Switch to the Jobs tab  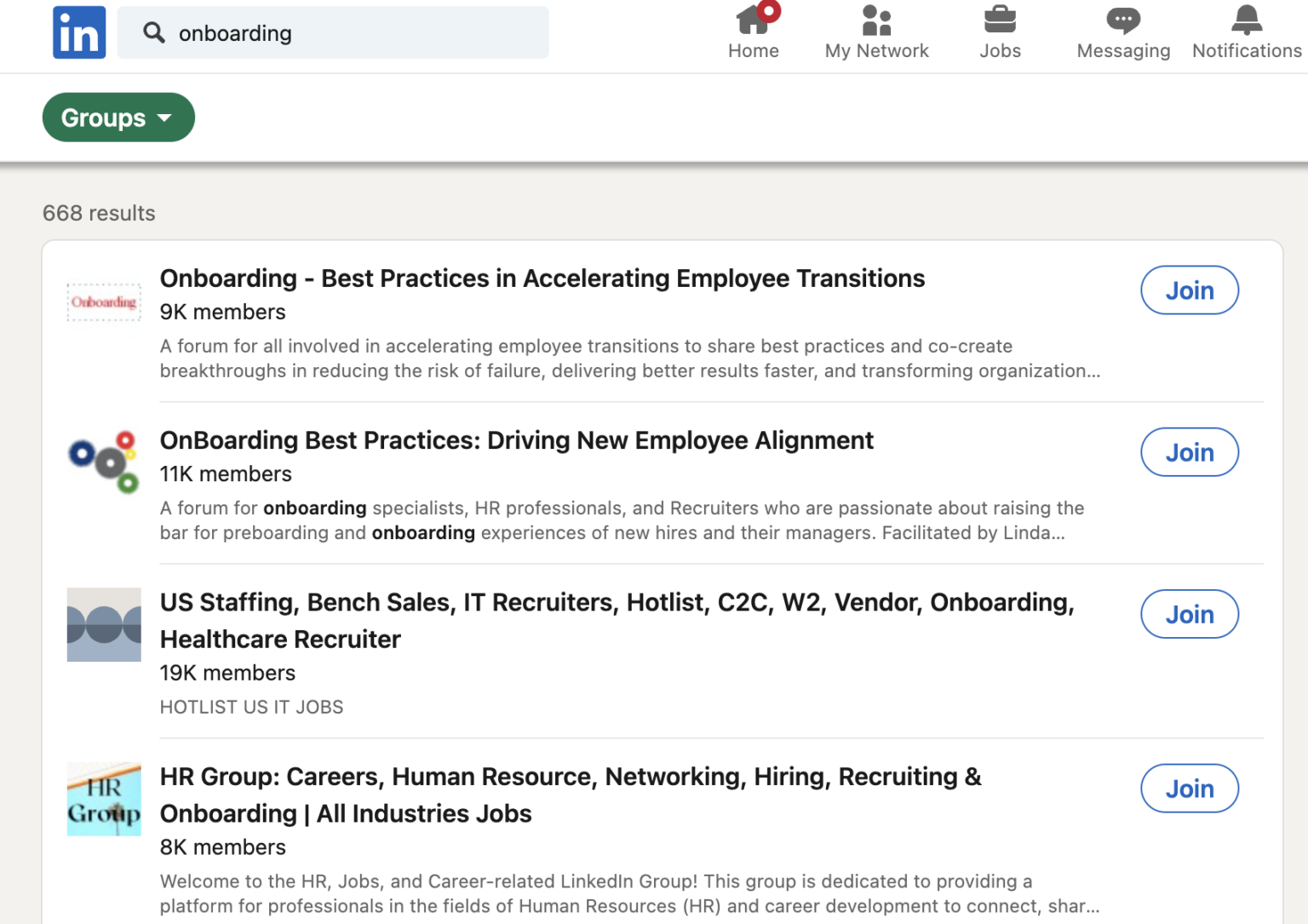point(1000,32)
